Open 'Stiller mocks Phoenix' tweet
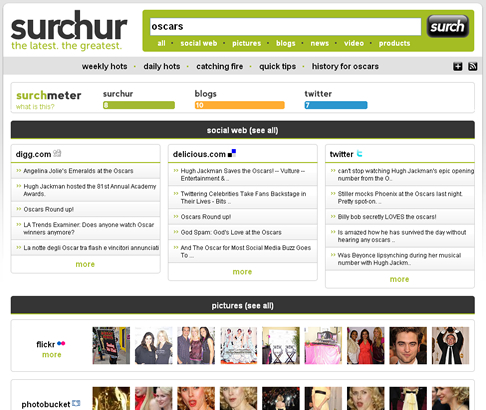The height and width of the screenshot is (410, 486). (400, 198)
